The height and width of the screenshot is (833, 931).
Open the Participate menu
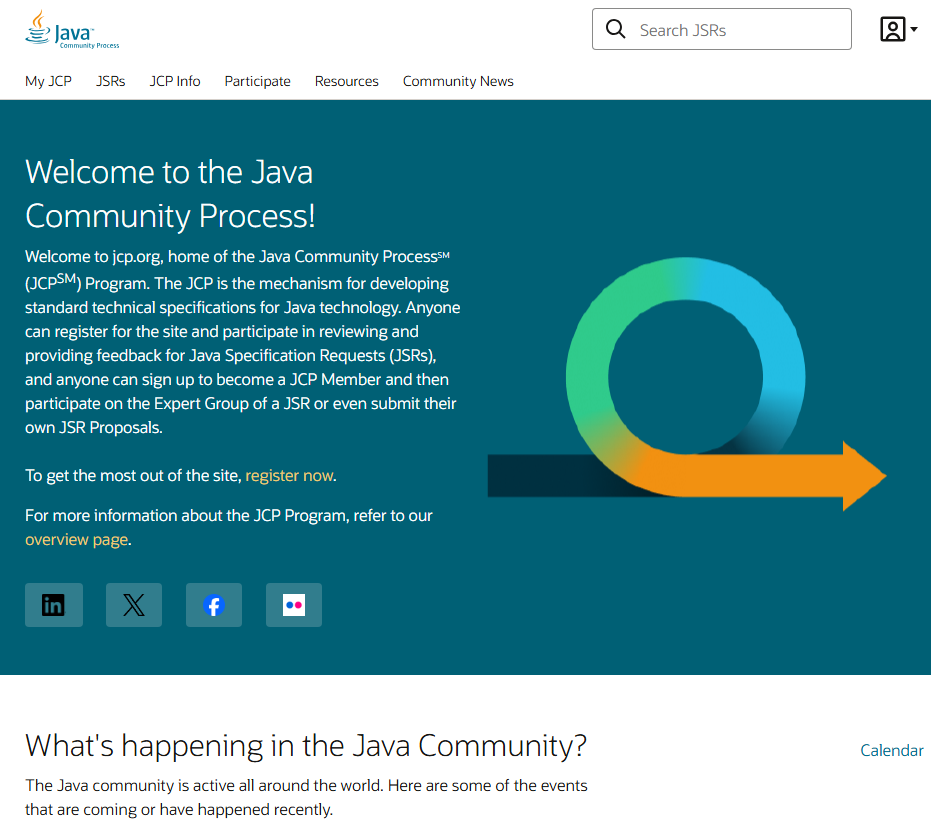coord(258,81)
